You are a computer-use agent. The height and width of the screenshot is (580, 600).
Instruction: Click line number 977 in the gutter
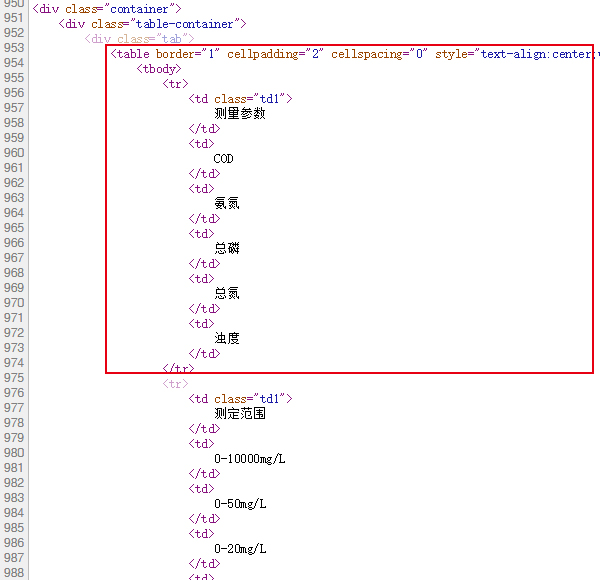click(x=14, y=408)
